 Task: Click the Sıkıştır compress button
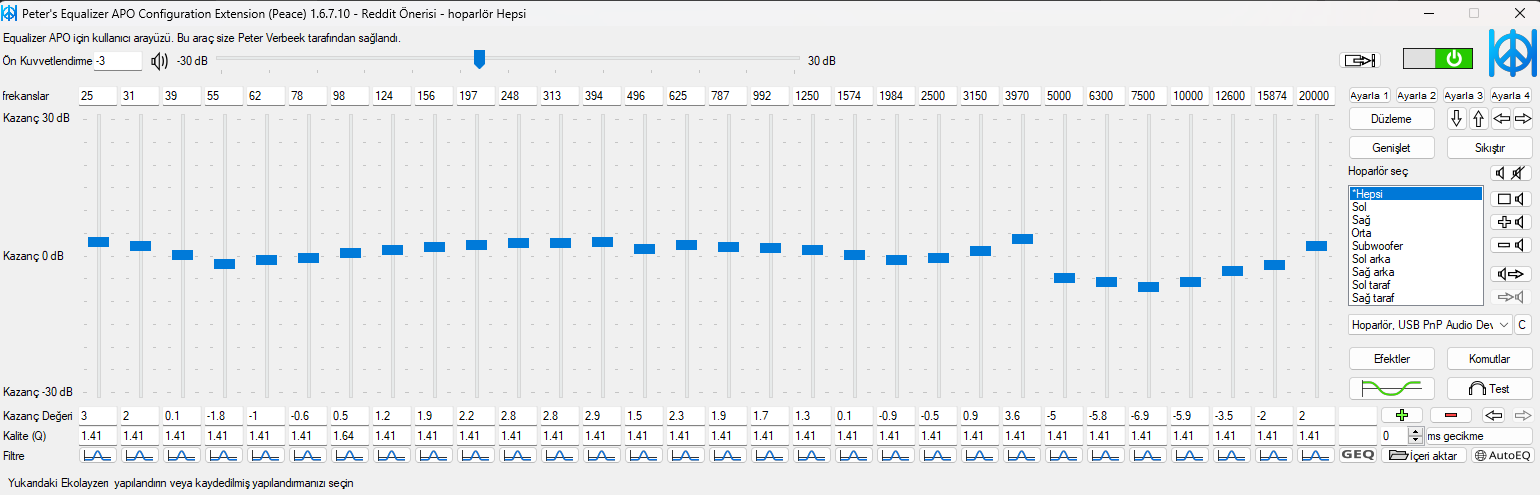tap(1490, 148)
